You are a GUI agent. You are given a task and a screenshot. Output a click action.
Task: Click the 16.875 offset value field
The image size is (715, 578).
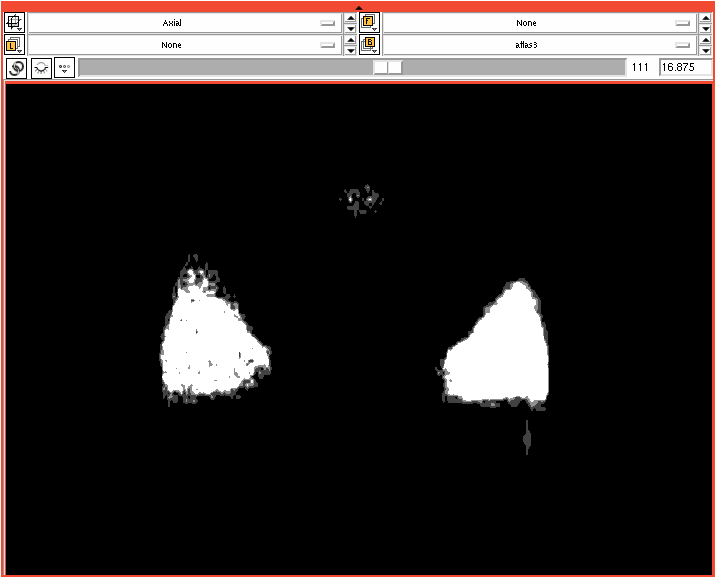tap(685, 67)
